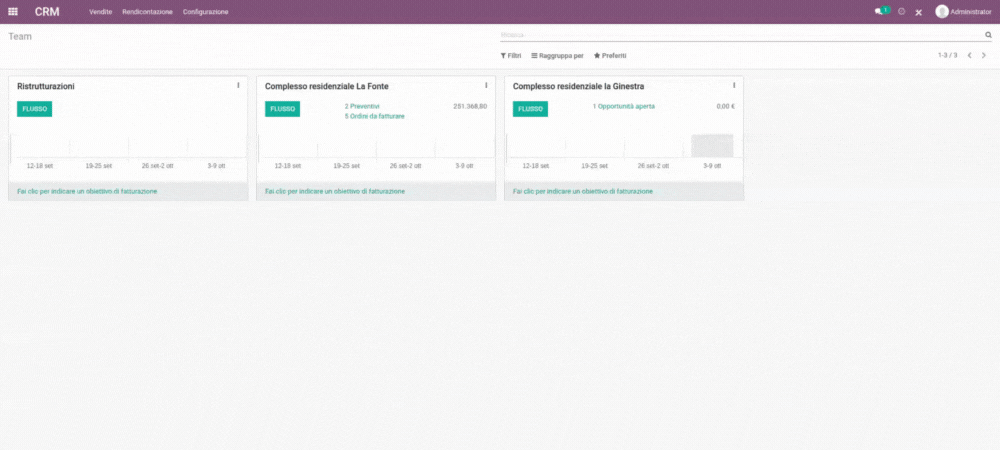Screen dimensions: 1000x450
Task: Open the Vendite menu
Action: [100, 12]
